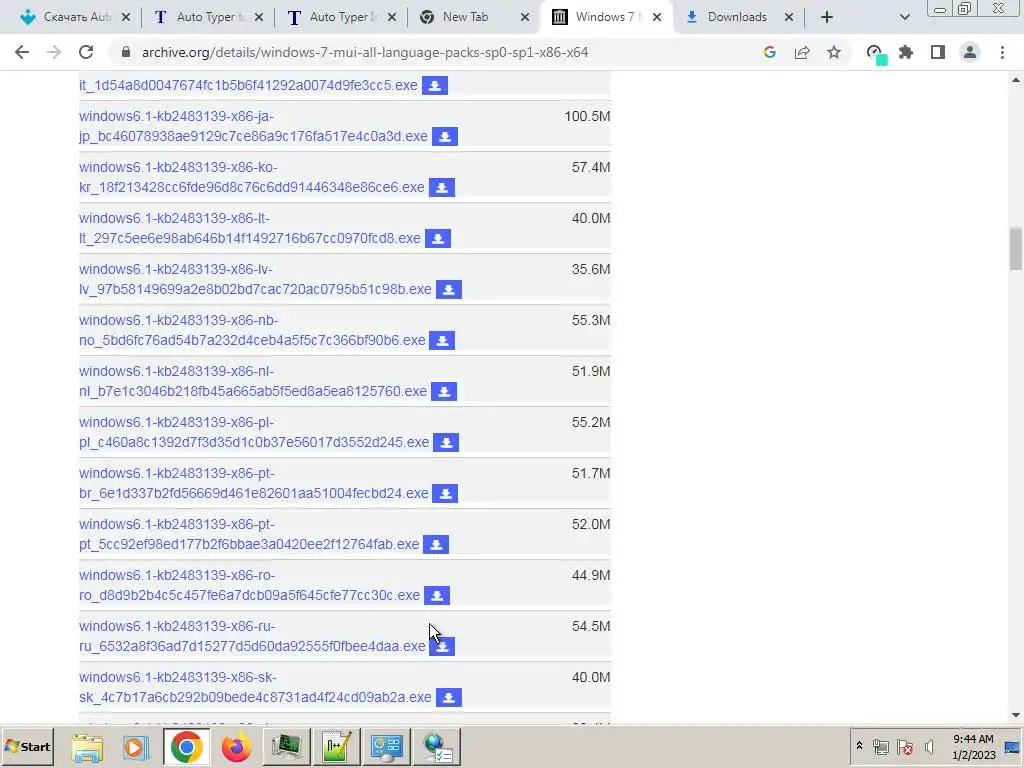The height and width of the screenshot is (768, 1024).
Task: Open the Action Center flag icon
Action: [x=905, y=746]
